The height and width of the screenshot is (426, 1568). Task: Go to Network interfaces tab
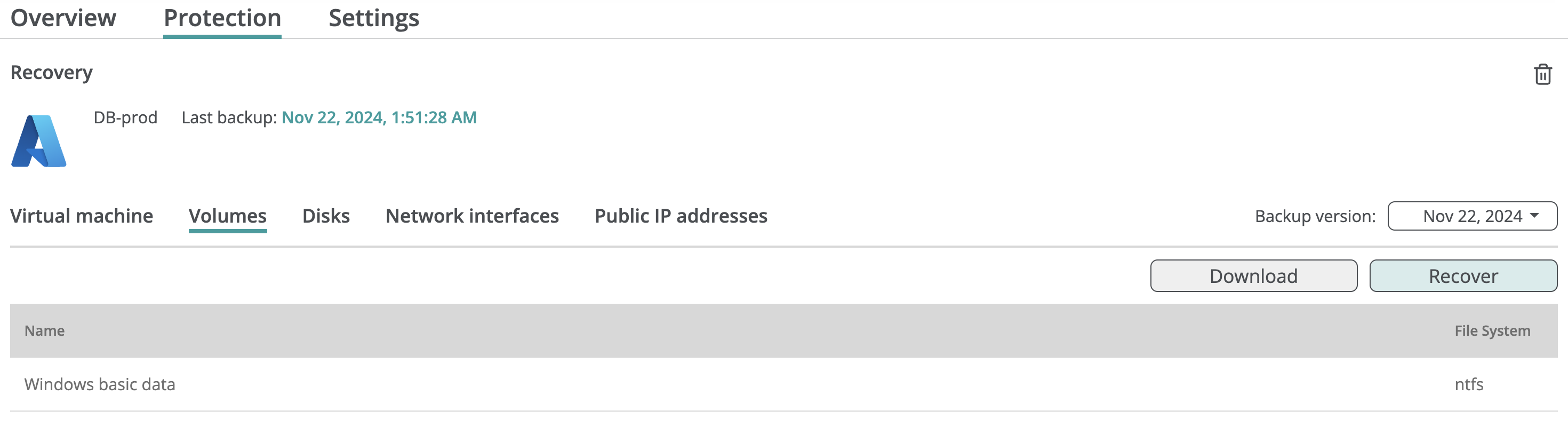click(x=473, y=216)
